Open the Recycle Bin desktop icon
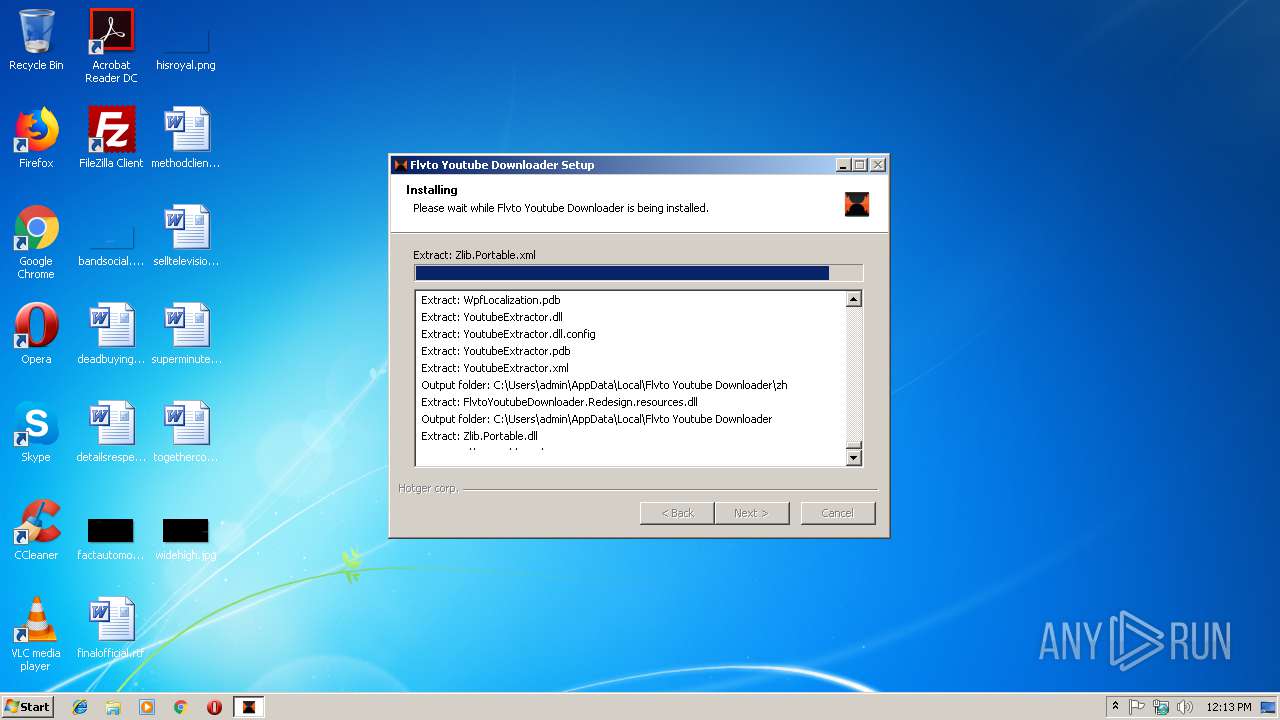1280x720 pixels. pyautogui.click(x=36, y=40)
